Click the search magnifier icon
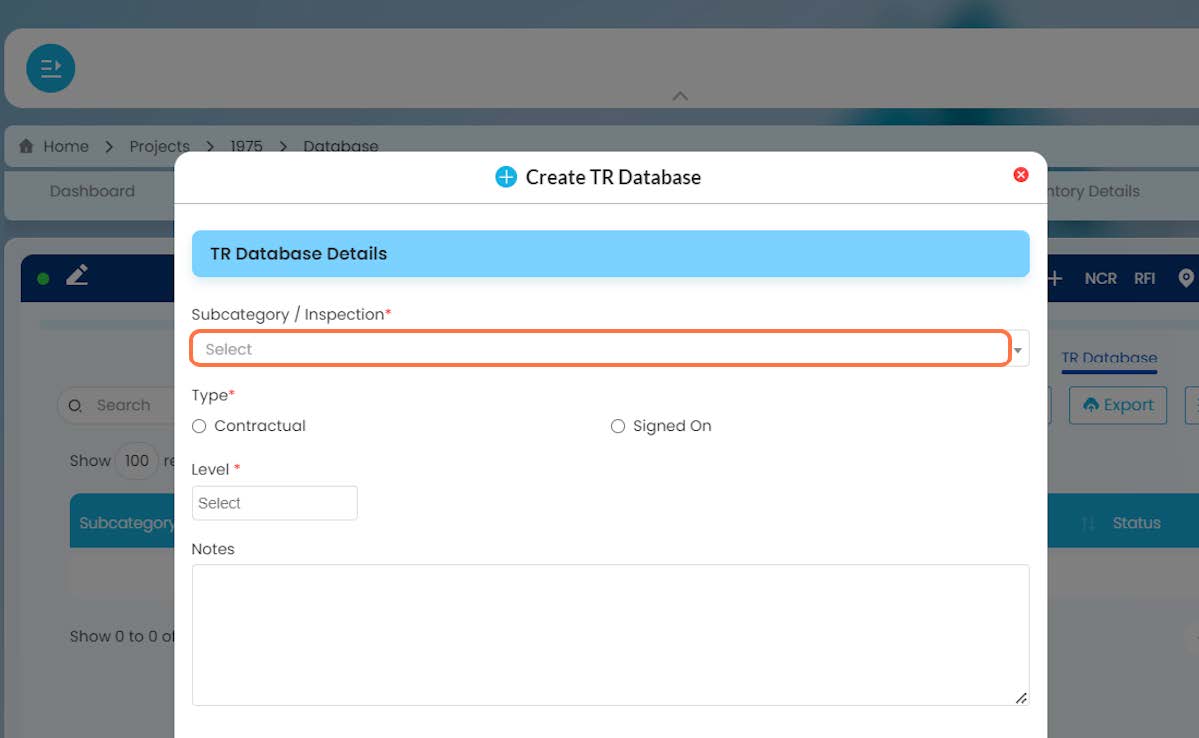Viewport: 1199px width, 738px height. pyautogui.click(x=75, y=406)
